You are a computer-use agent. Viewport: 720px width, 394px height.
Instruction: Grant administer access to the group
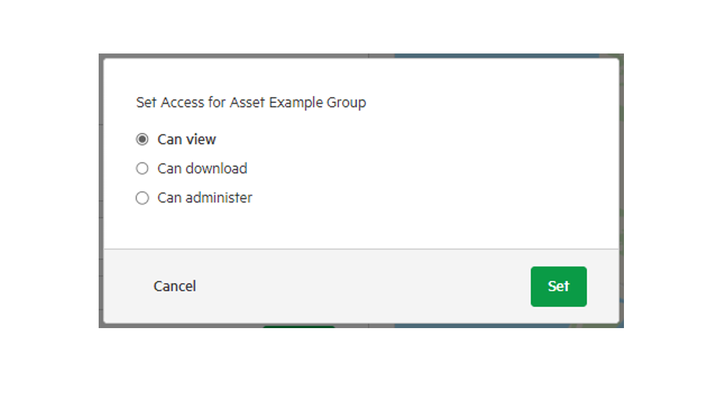pos(142,198)
